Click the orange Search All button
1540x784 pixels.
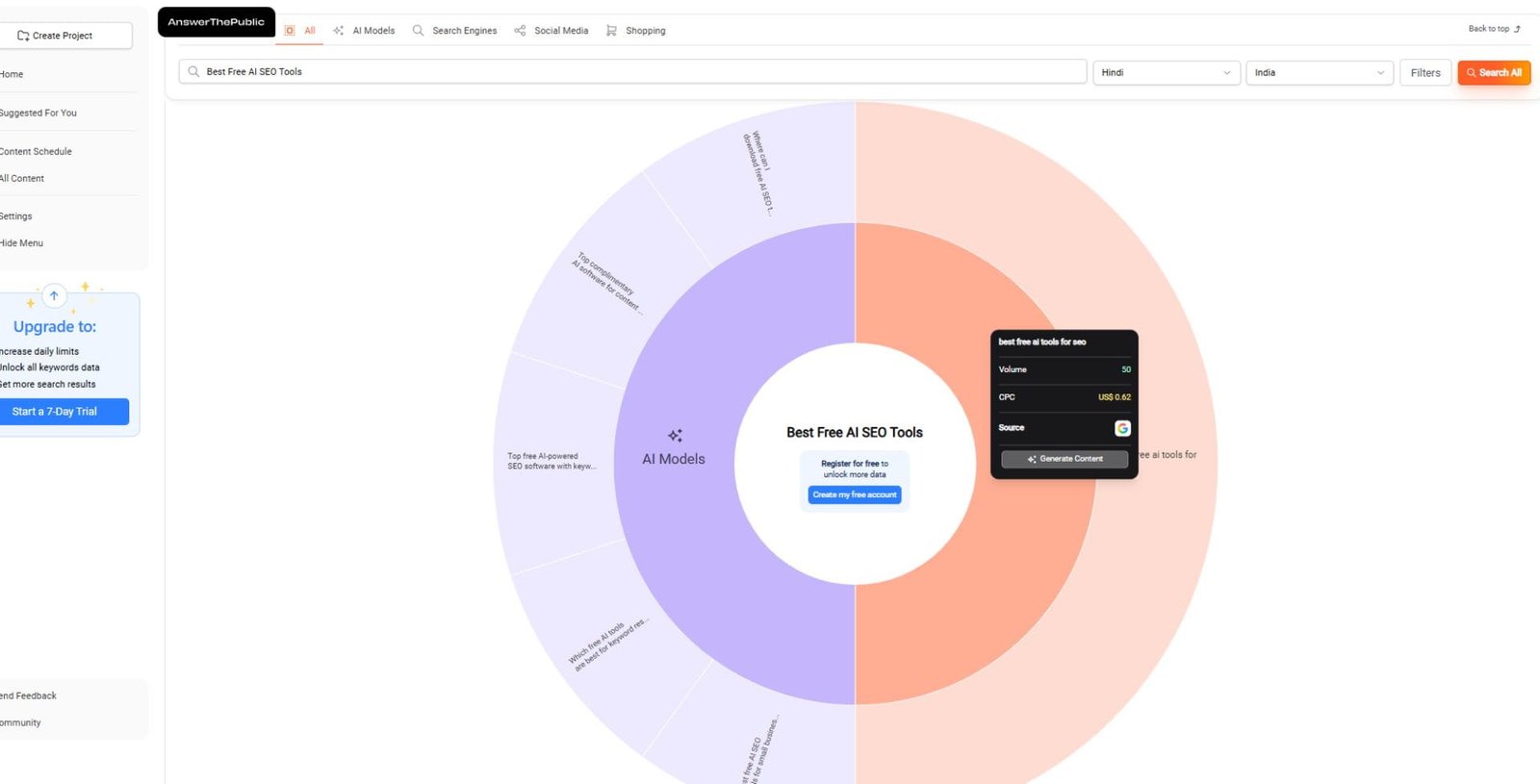[1494, 72]
